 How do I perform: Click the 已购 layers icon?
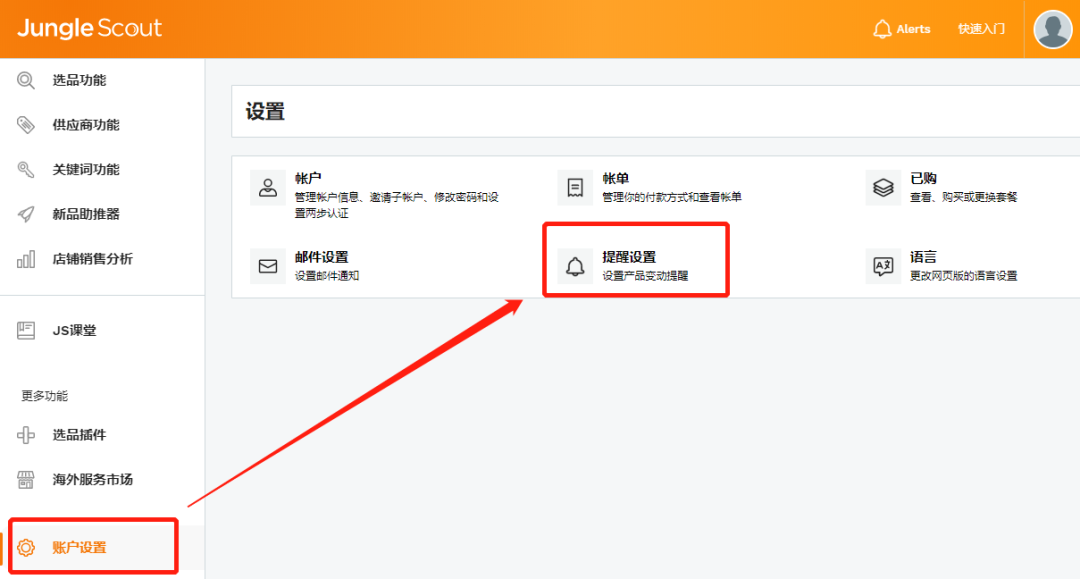pyautogui.click(x=883, y=187)
